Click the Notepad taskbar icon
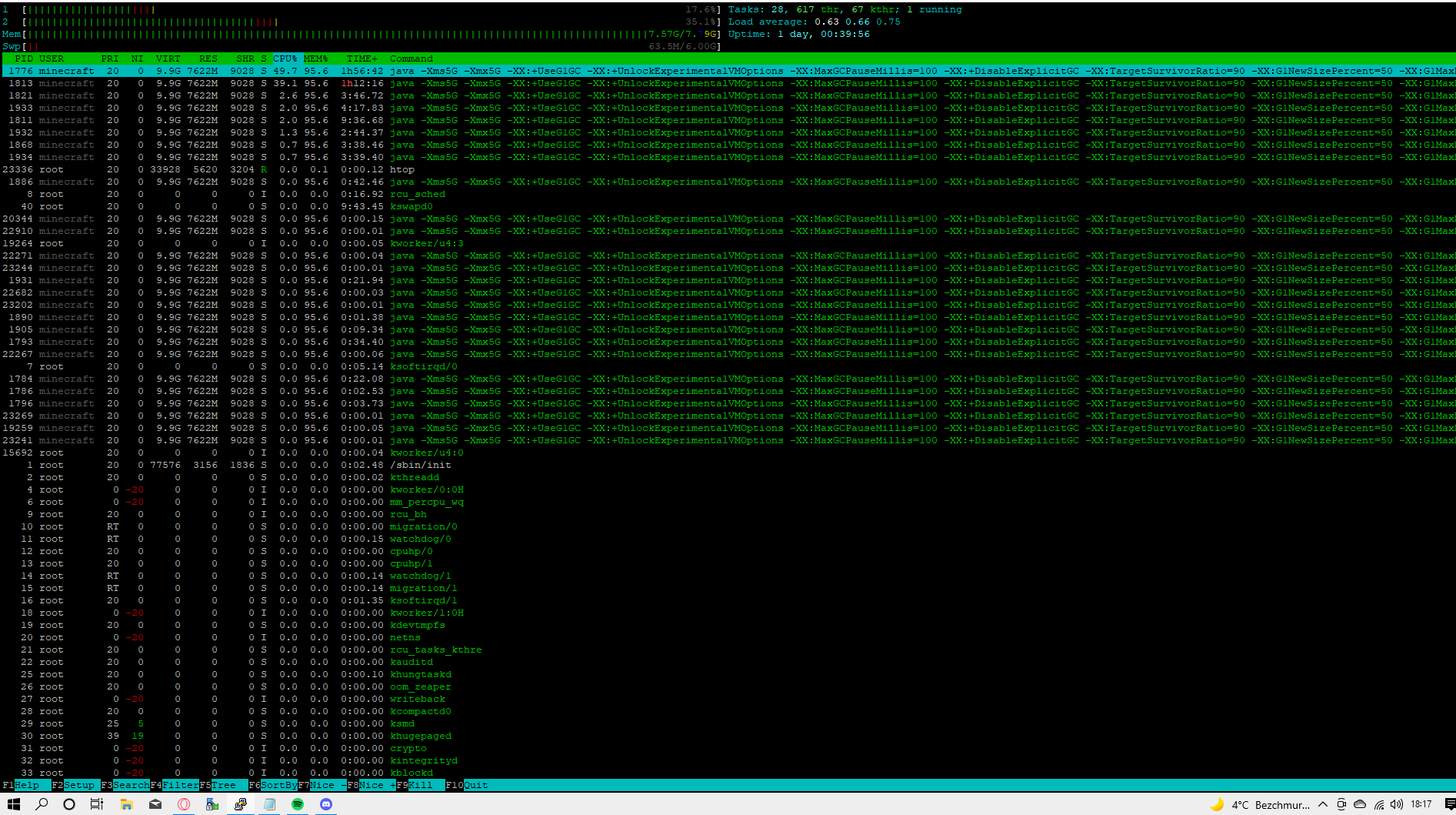 coord(269,804)
